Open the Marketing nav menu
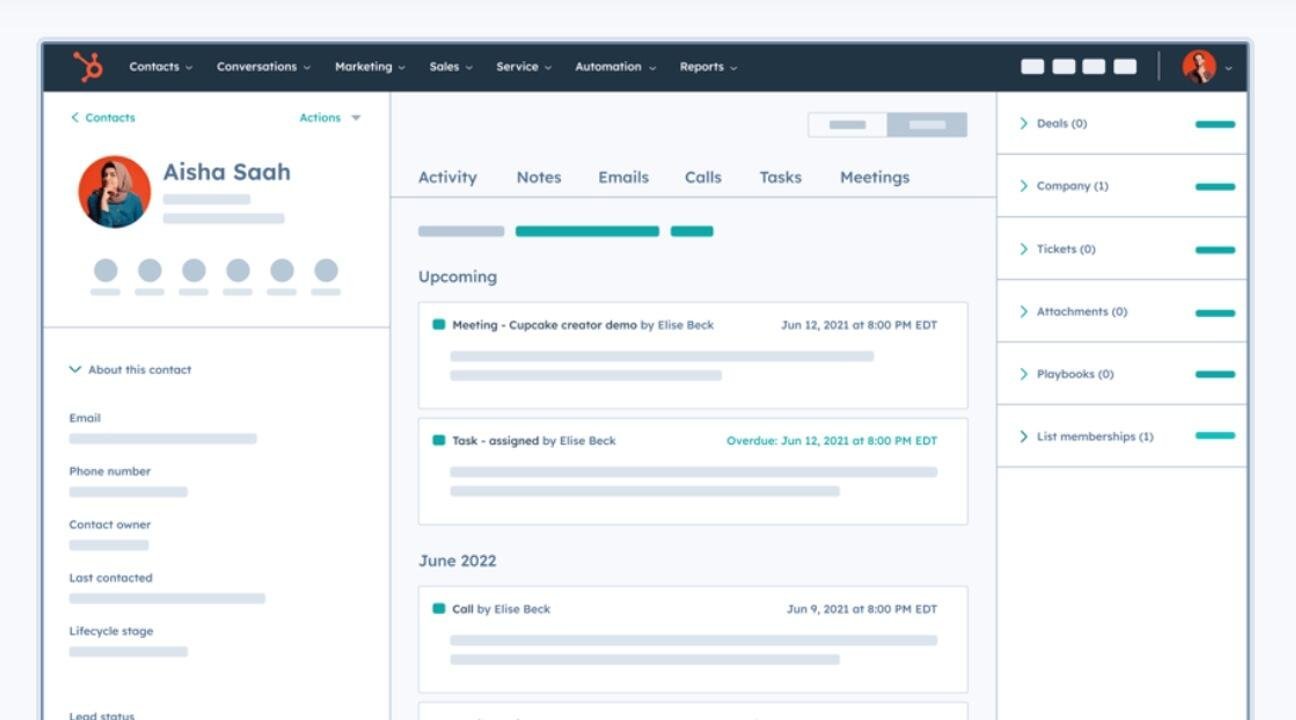The height and width of the screenshot is (720, 1296). tap(369, 67)
